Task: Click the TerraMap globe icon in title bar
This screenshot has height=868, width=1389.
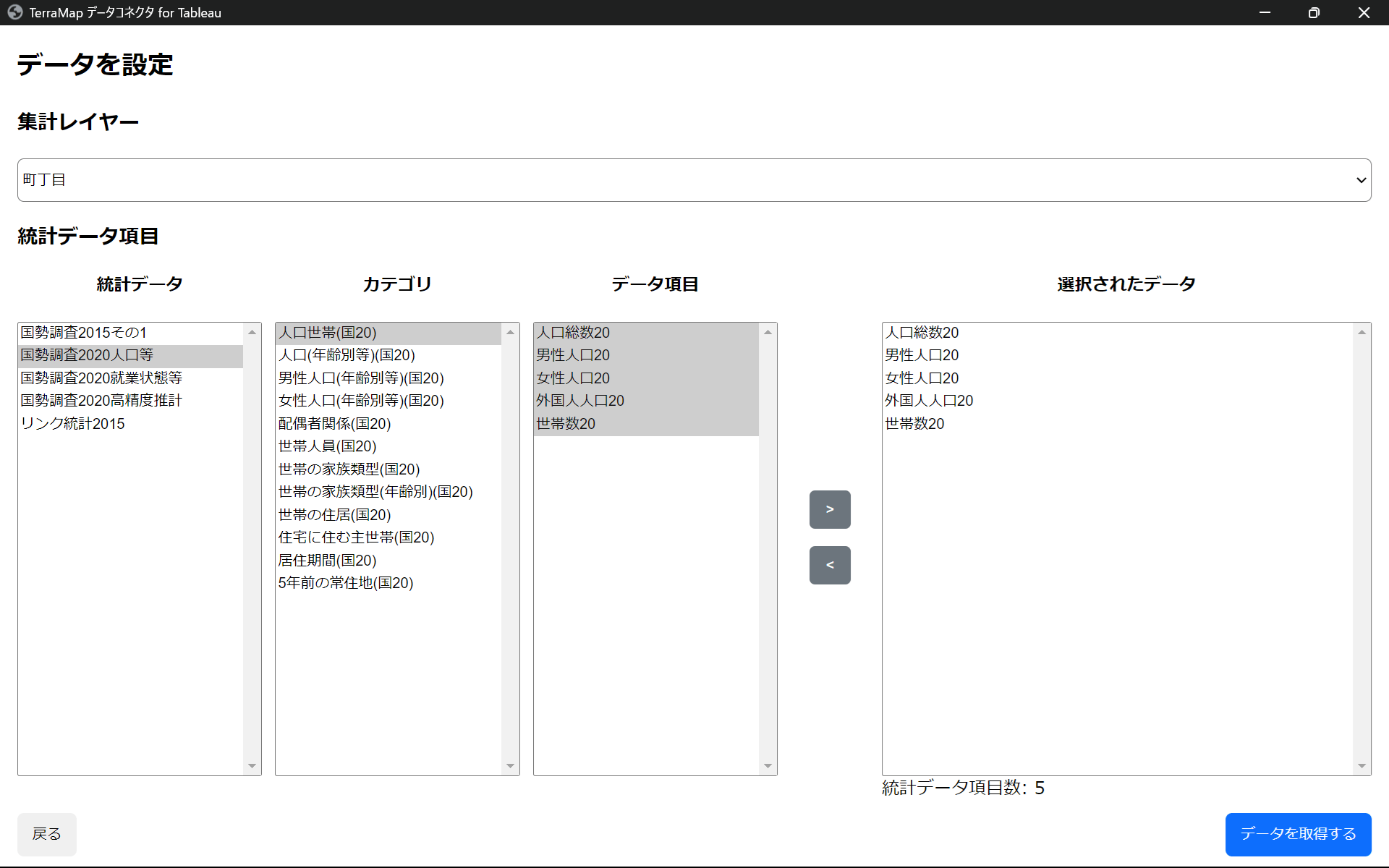Action: point(14,12)
